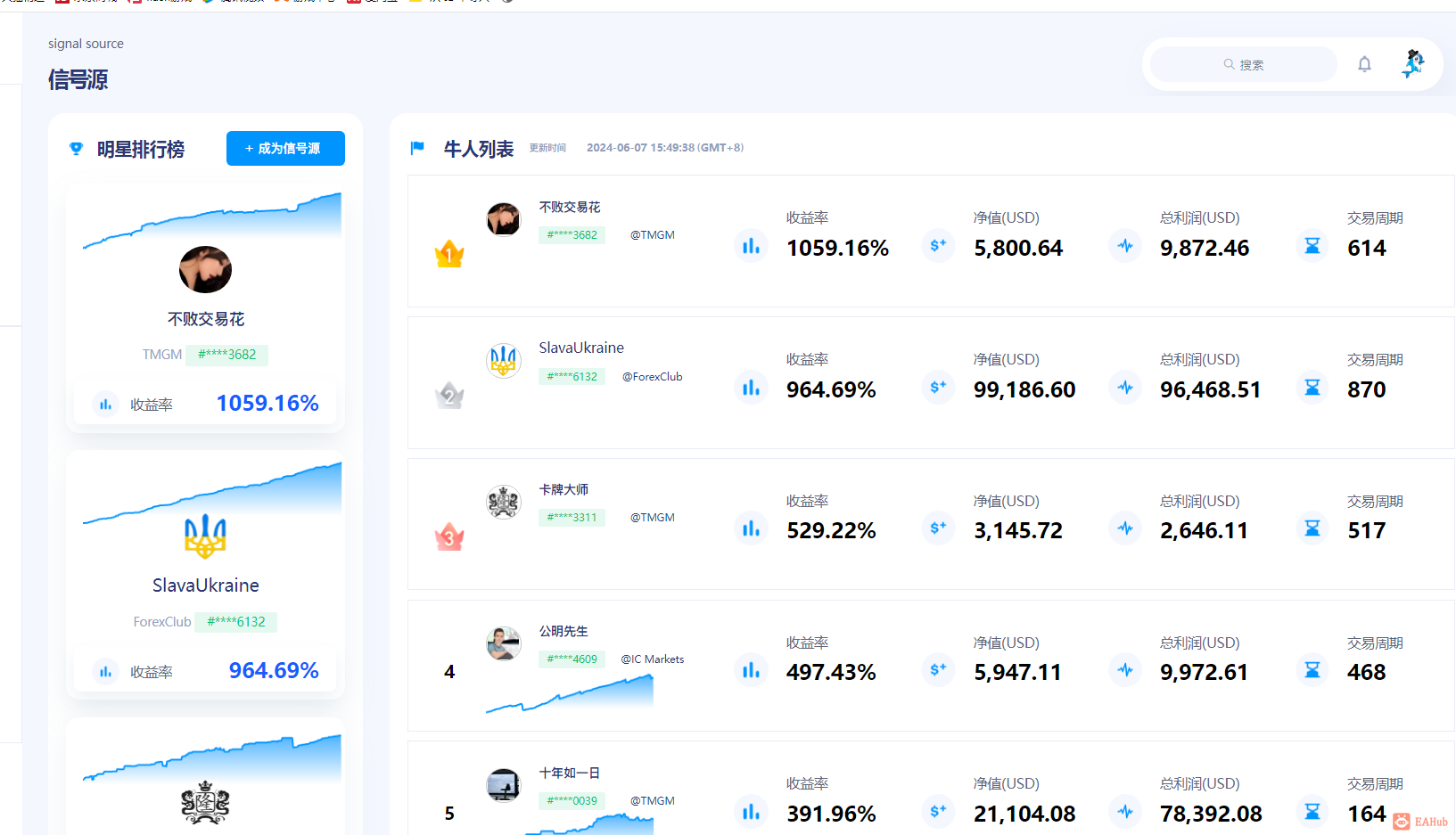The image size is (1456, 835).
Task: Click the profit pulse icon for 96,468.51
Action: coord(1125,388)
